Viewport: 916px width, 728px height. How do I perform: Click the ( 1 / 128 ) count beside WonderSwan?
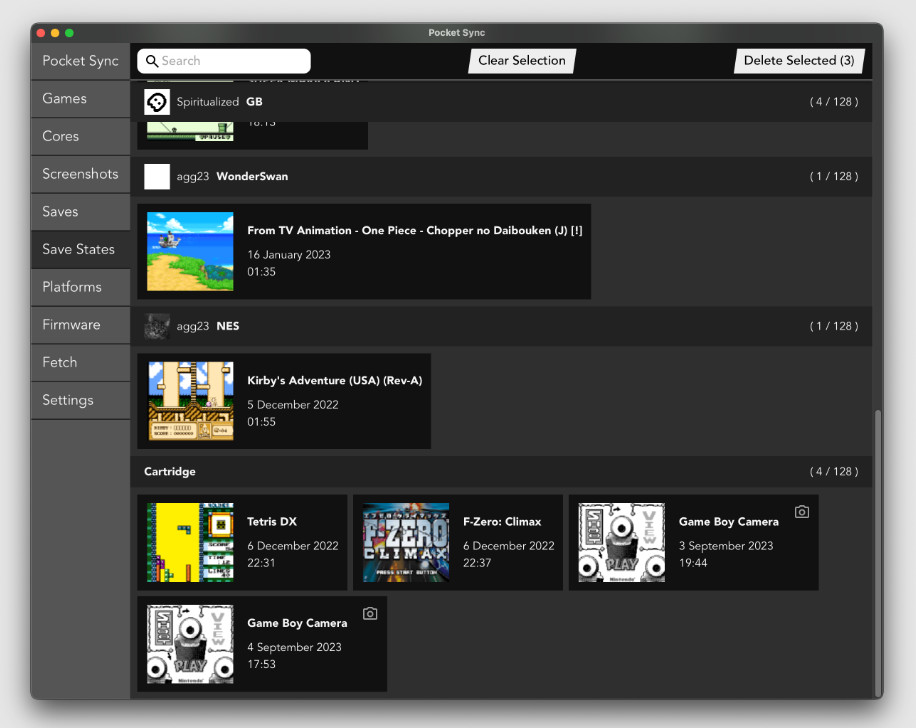(834, 176)
